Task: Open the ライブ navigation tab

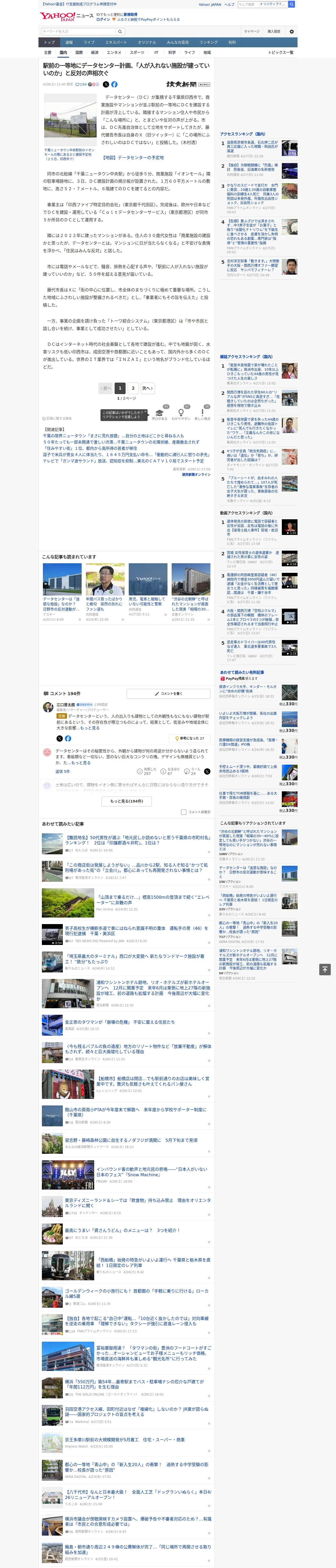Action: (89, 43)
